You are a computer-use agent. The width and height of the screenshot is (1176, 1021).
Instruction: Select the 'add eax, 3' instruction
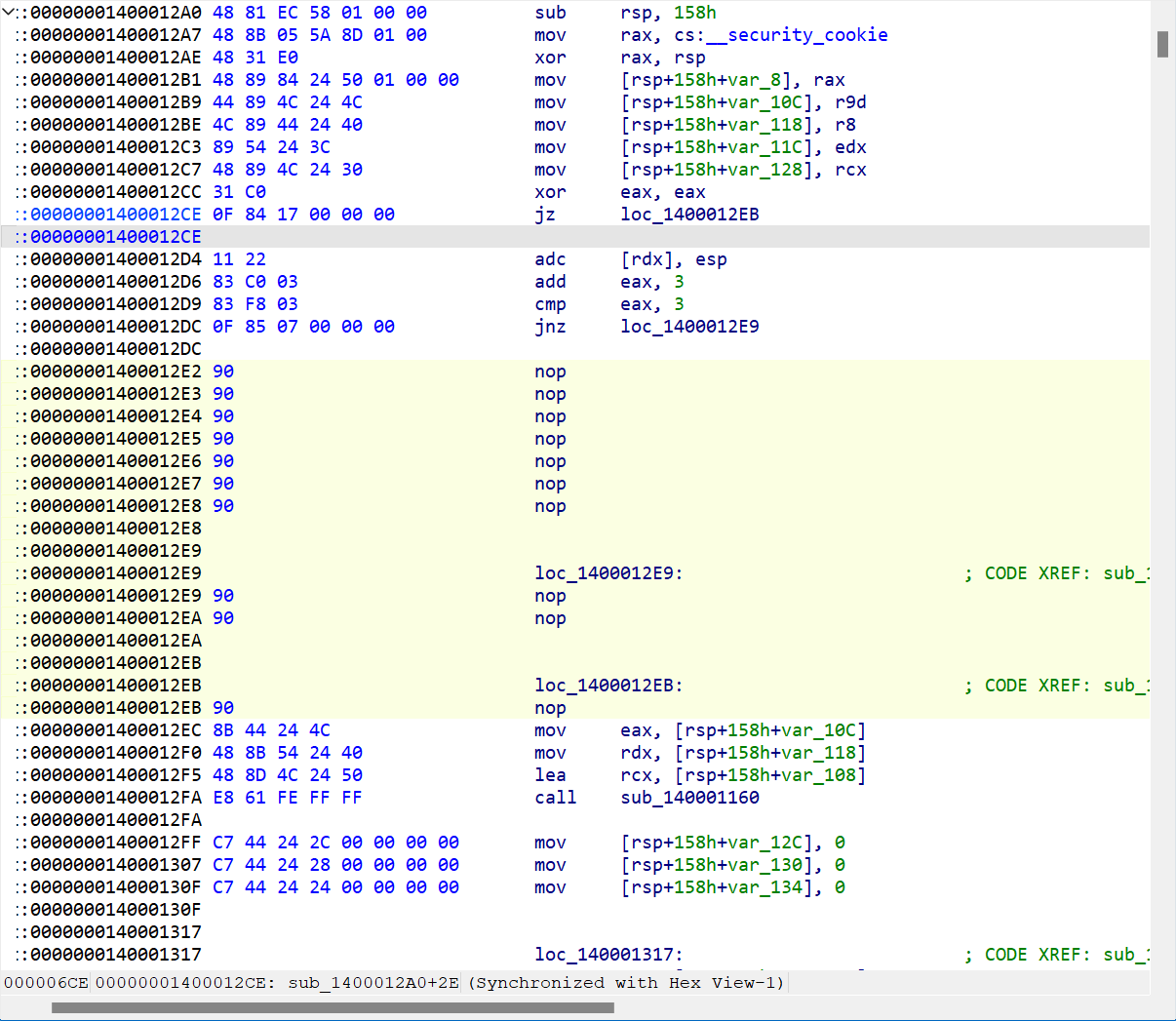609,282
